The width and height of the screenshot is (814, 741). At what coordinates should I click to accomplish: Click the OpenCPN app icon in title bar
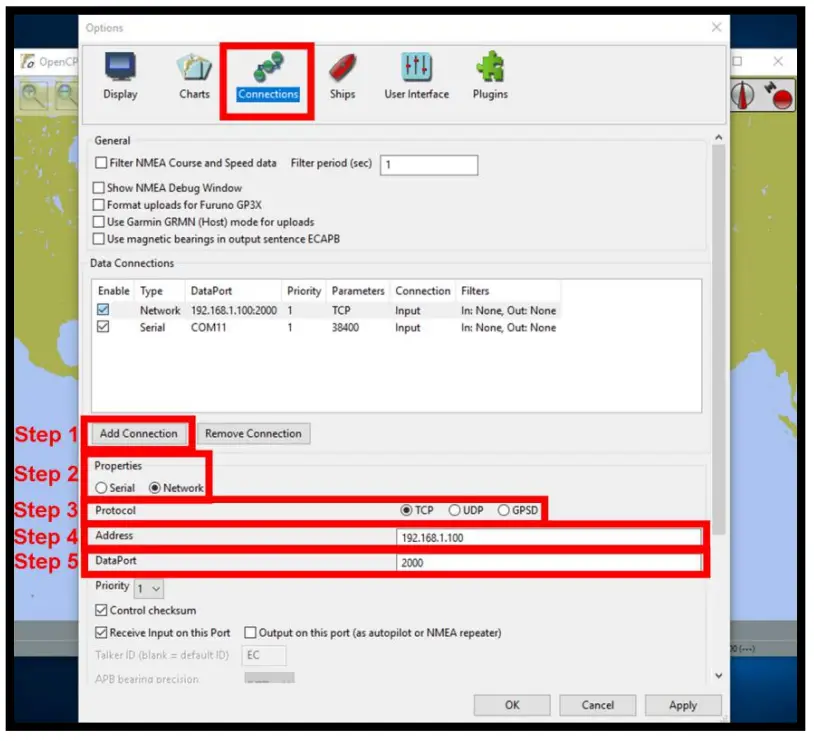tap(28, 61)
